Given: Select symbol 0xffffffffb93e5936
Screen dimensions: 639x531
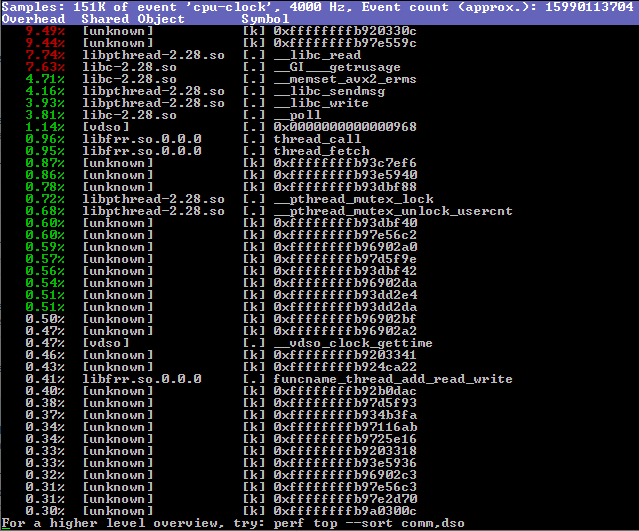Looking at the screenshot, I should tap(345, 463).
